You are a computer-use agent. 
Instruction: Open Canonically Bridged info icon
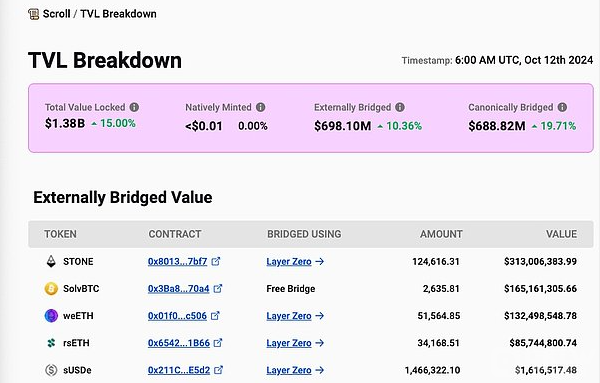point(562,107)
